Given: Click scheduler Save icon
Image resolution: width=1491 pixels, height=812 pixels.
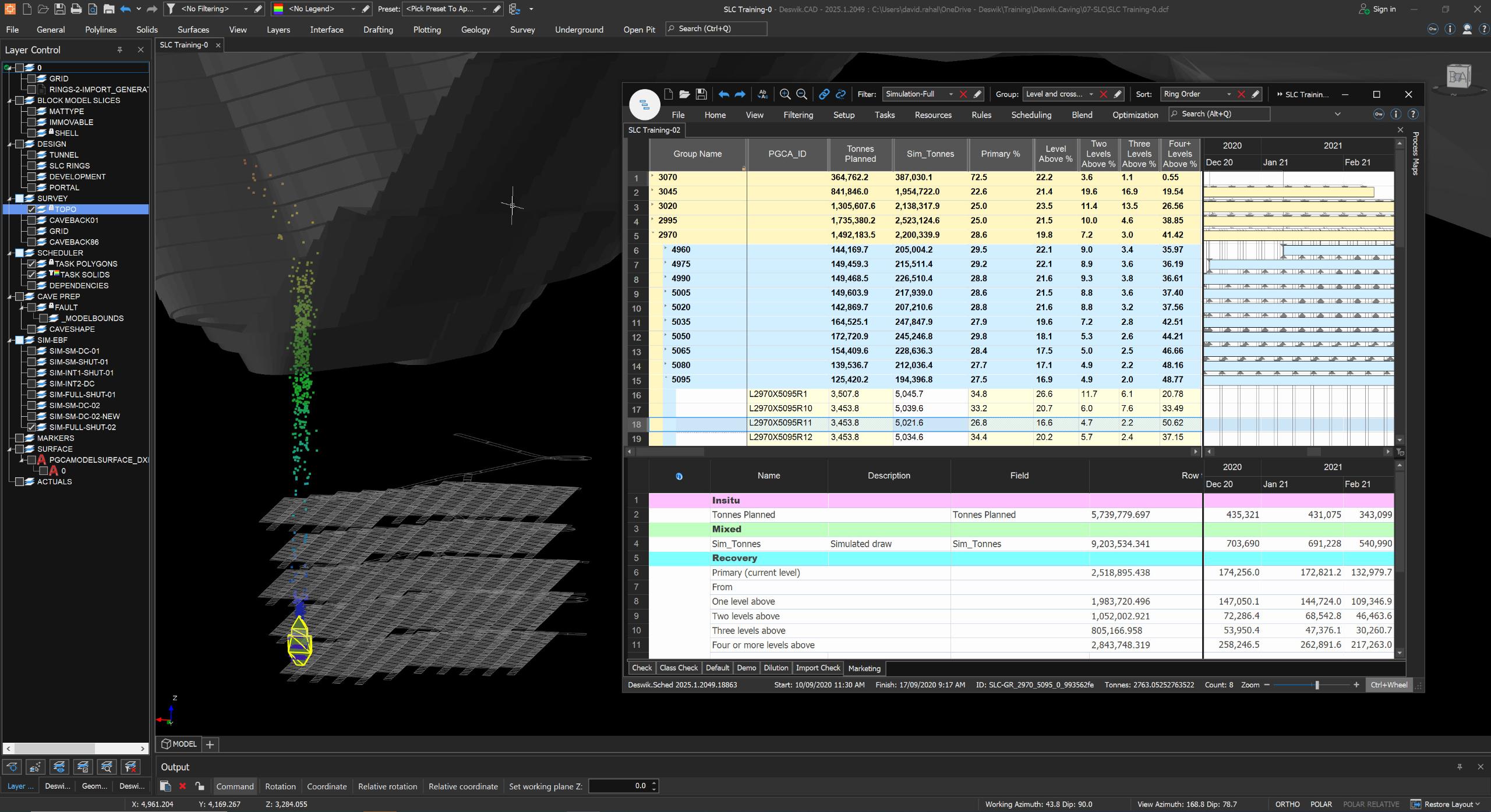Looking at the screenshot, I should [x=701, y=94].
